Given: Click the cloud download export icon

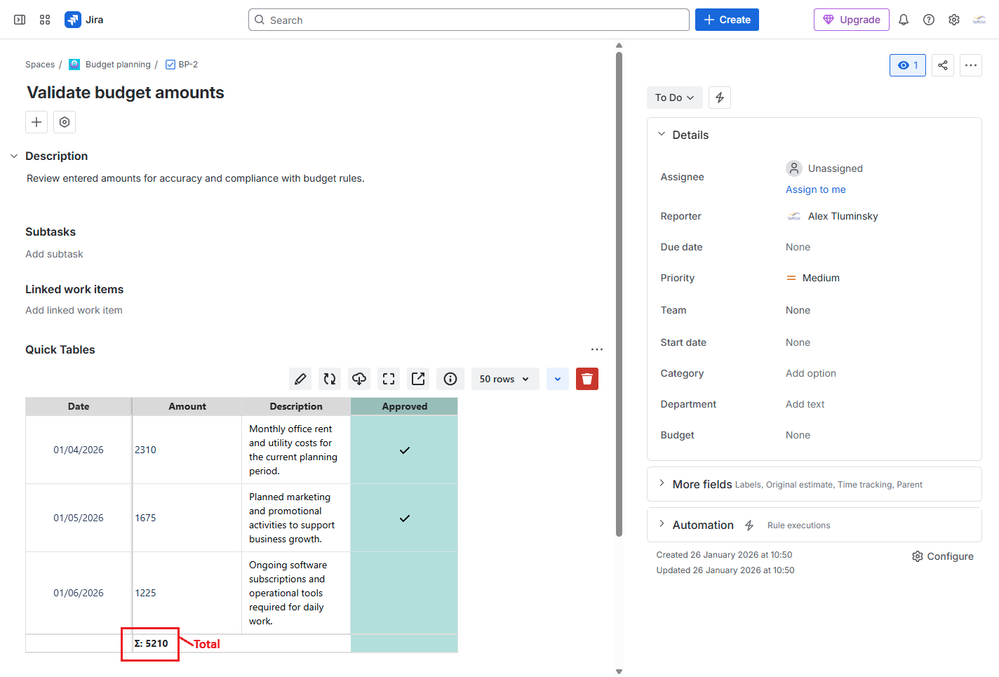Looking at the screenshot, I should pos(359,379).
